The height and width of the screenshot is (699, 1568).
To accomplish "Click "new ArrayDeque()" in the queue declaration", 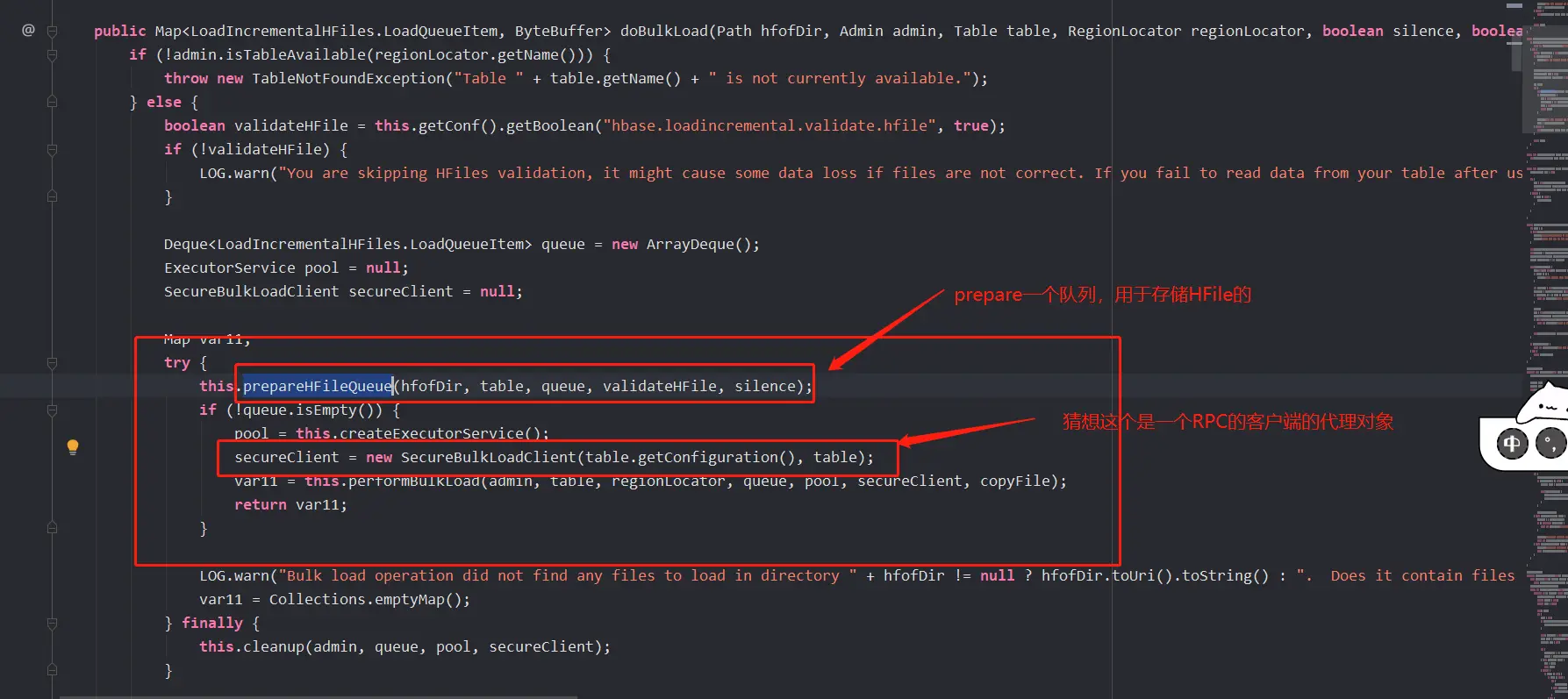I will click(682, 244).
